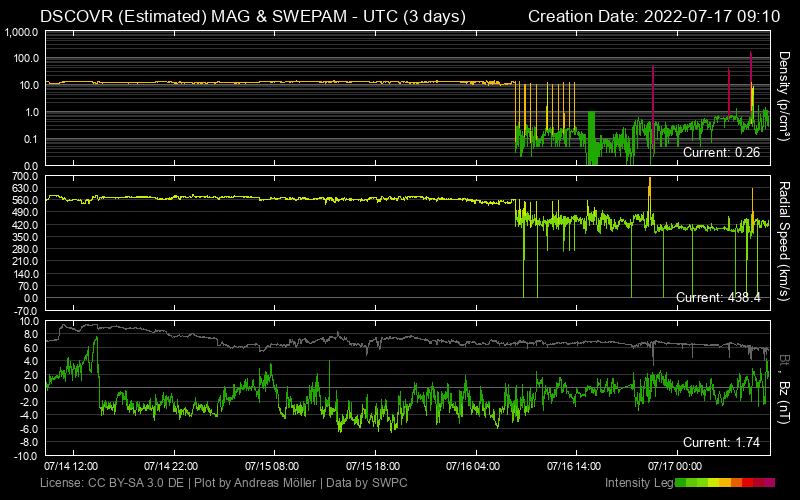Click the -70.0 speed axis tick
Viewport: 800px width, 500px height.
click(x=27, y=311)
